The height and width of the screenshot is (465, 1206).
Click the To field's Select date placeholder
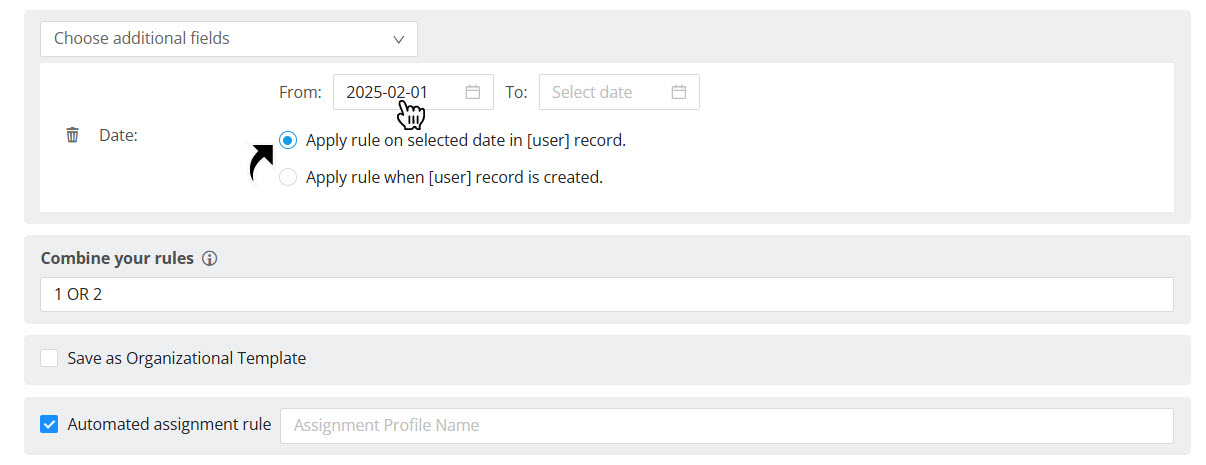coord(592,92)
